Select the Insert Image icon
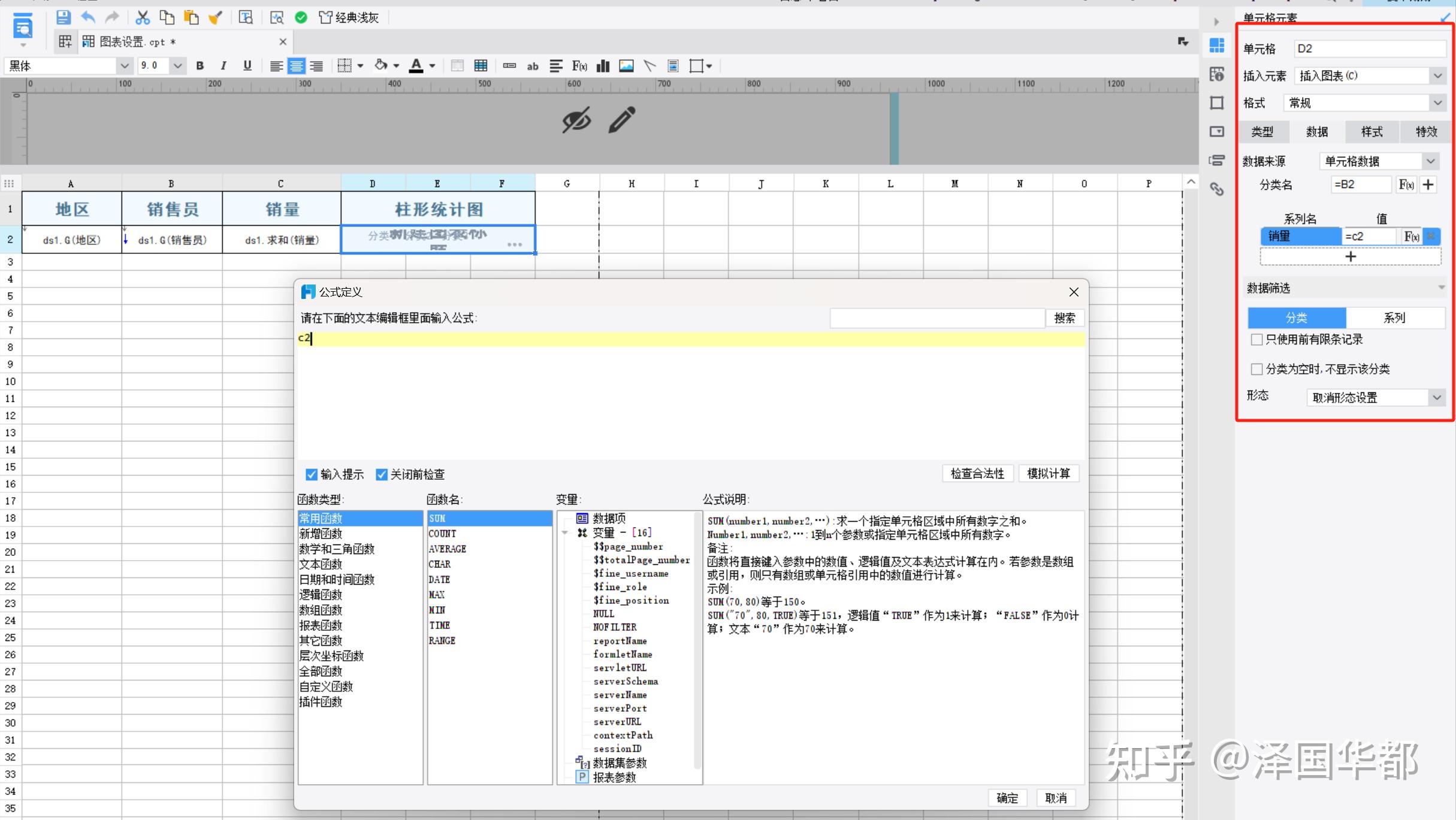This screenshot has height=820, width=1456. (x=626, y=66)
